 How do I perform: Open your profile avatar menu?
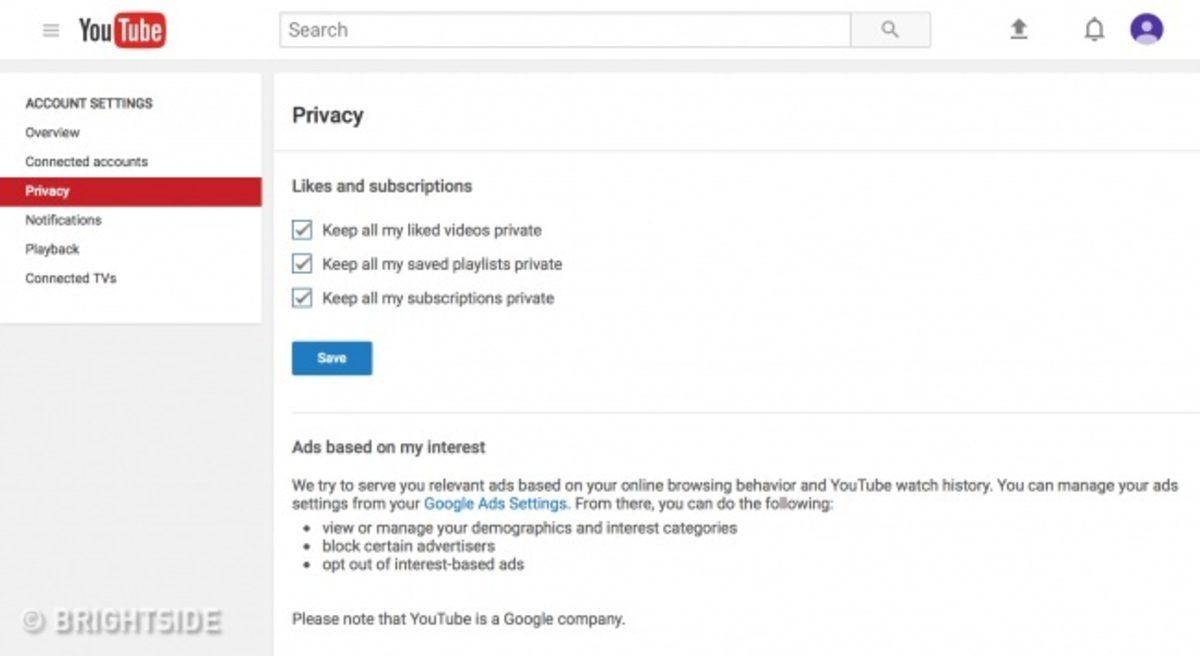point(1147,29)
